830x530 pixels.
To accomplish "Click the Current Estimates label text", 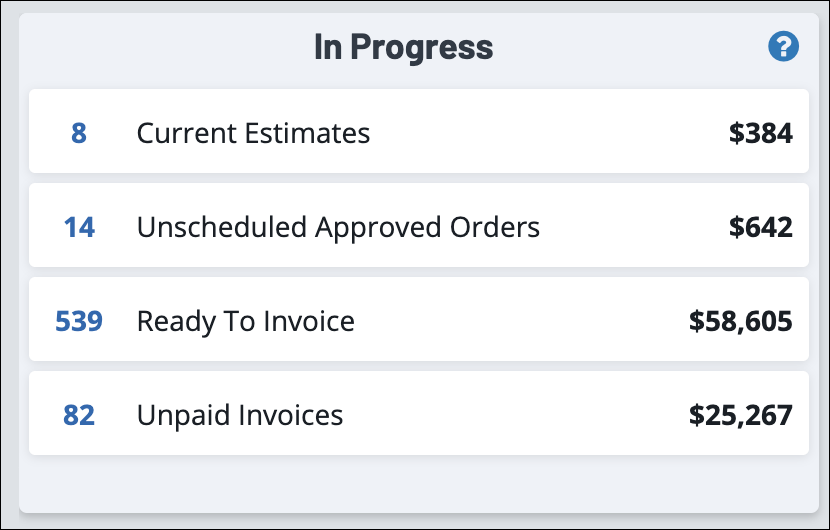I will coord(253,133).
